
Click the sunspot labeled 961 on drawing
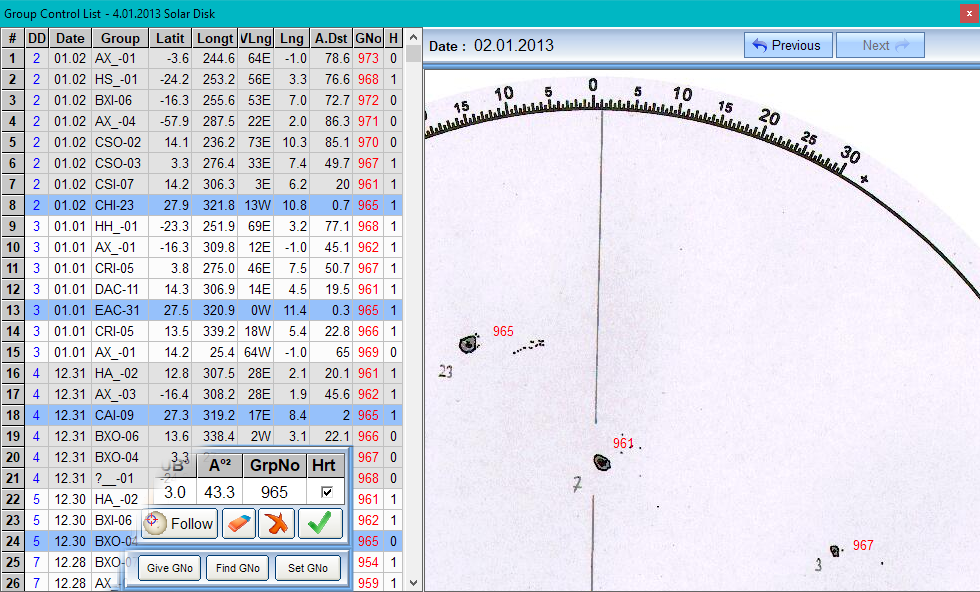pos(602,462)
